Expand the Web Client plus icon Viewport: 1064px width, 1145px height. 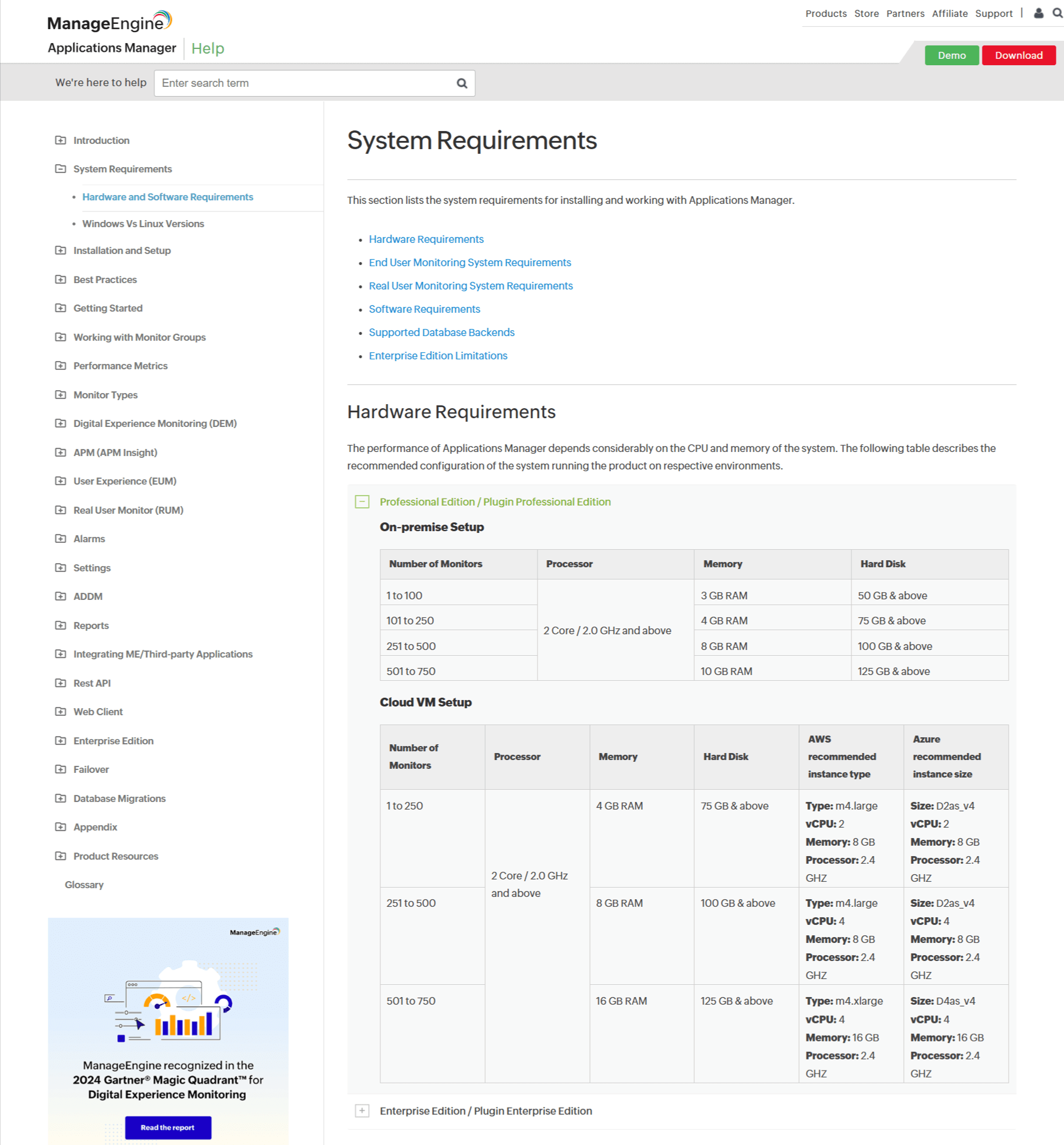click(61, 712)
